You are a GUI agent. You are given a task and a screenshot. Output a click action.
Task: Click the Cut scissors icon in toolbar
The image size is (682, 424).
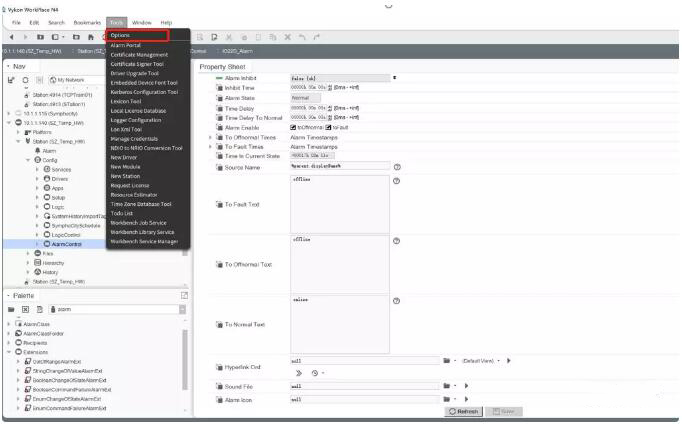[229, 37]
